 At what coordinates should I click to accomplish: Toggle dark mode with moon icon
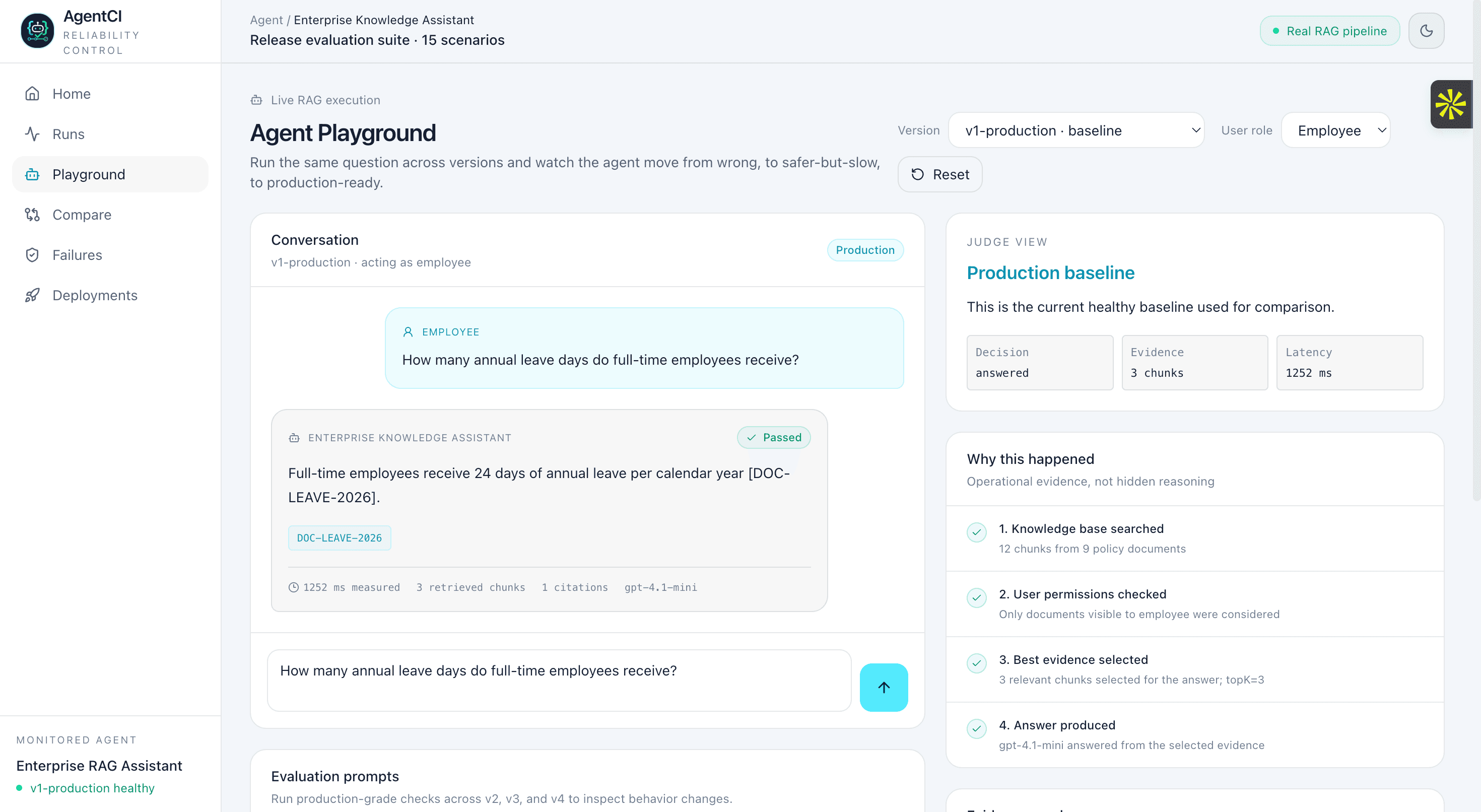1427,31
